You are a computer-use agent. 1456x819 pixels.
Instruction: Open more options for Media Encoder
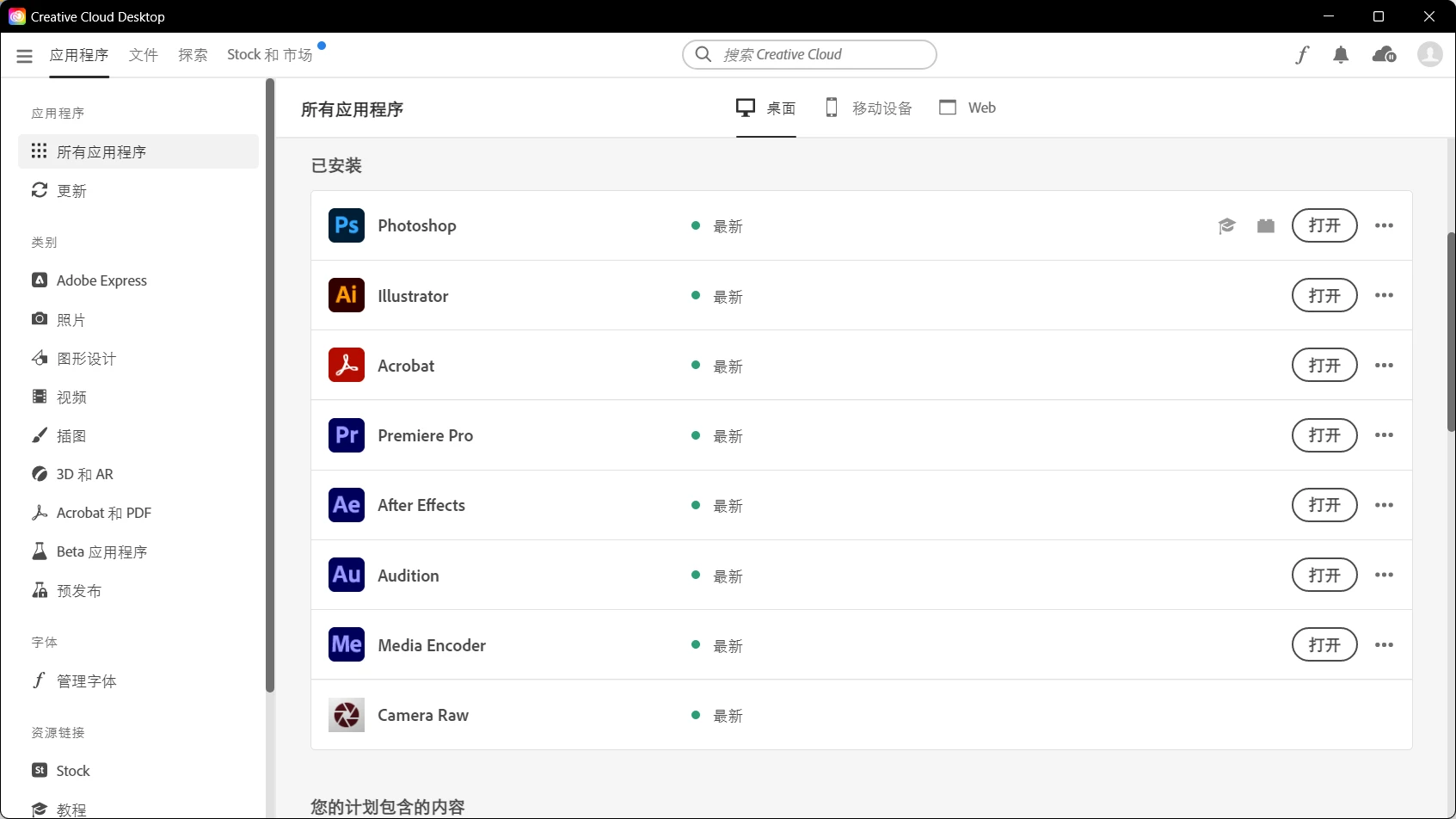pyautogui.click(x=1384, y=644)
